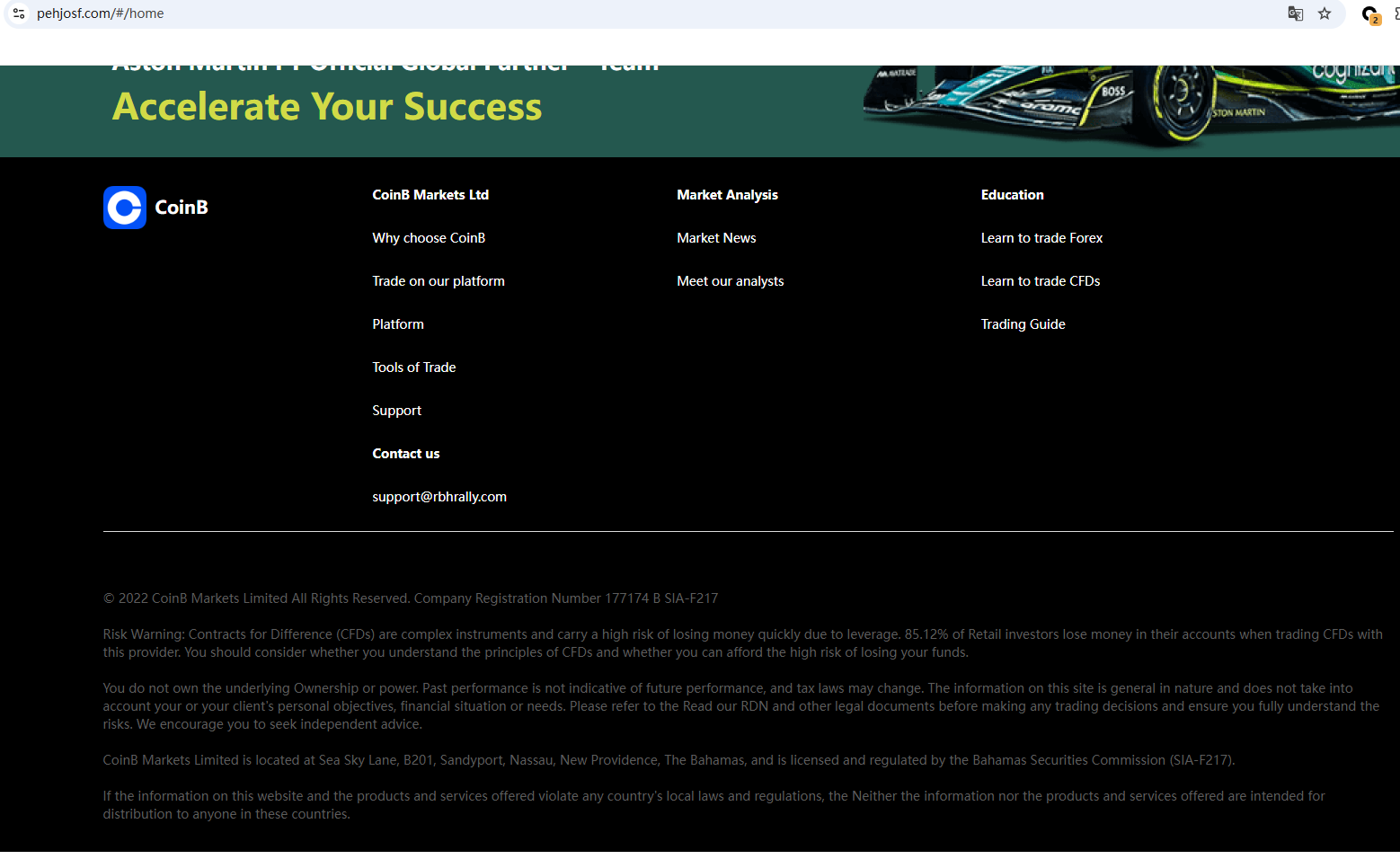The height and width of the screenshot is (868, 1400).
Task: Visit the Tools of Trade page
Action: click(414, 368)
